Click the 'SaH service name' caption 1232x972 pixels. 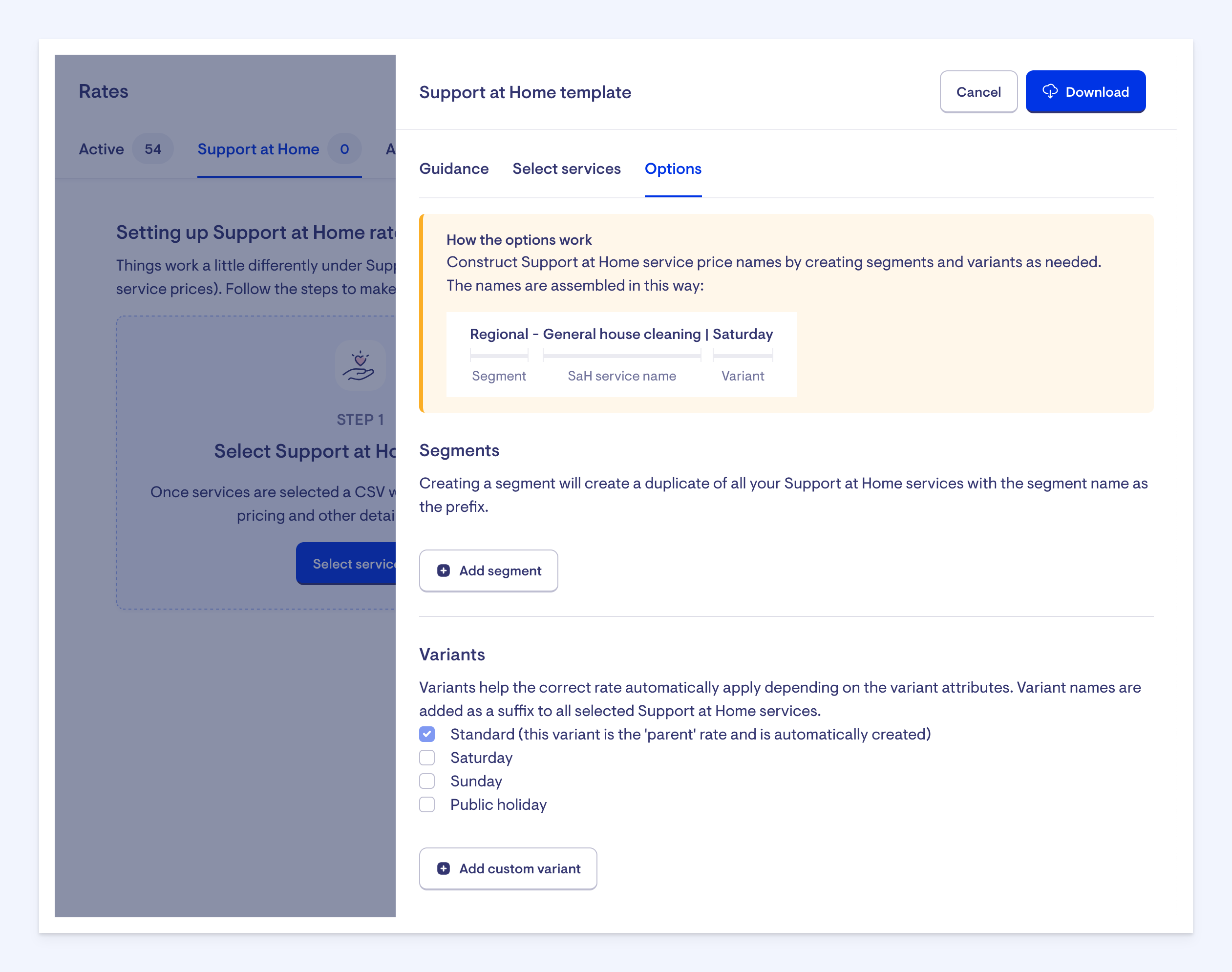point(621,376)
